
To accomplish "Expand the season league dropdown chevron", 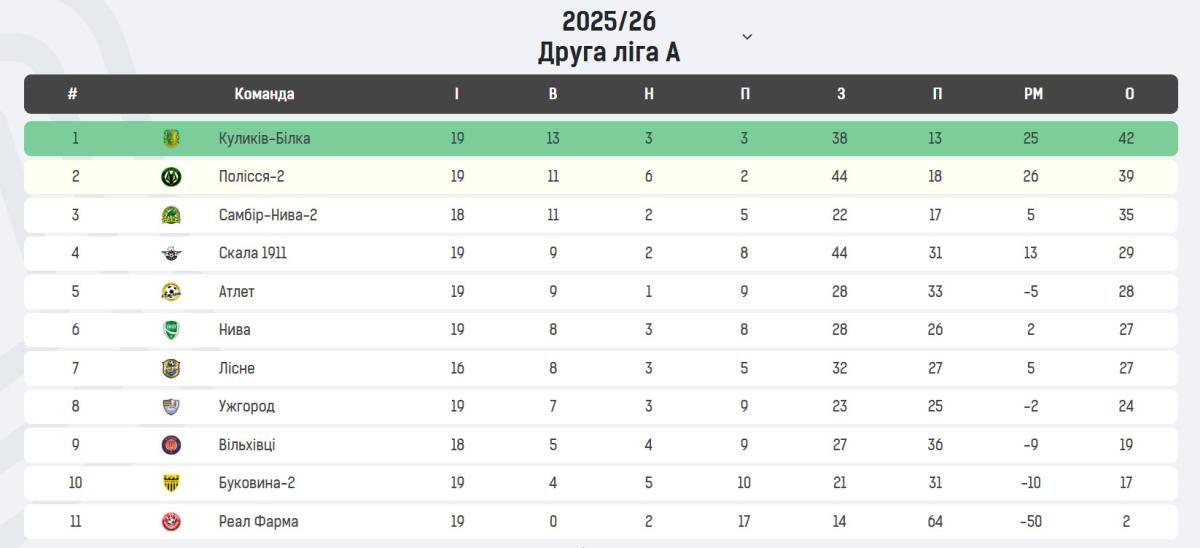I will 747,37.
